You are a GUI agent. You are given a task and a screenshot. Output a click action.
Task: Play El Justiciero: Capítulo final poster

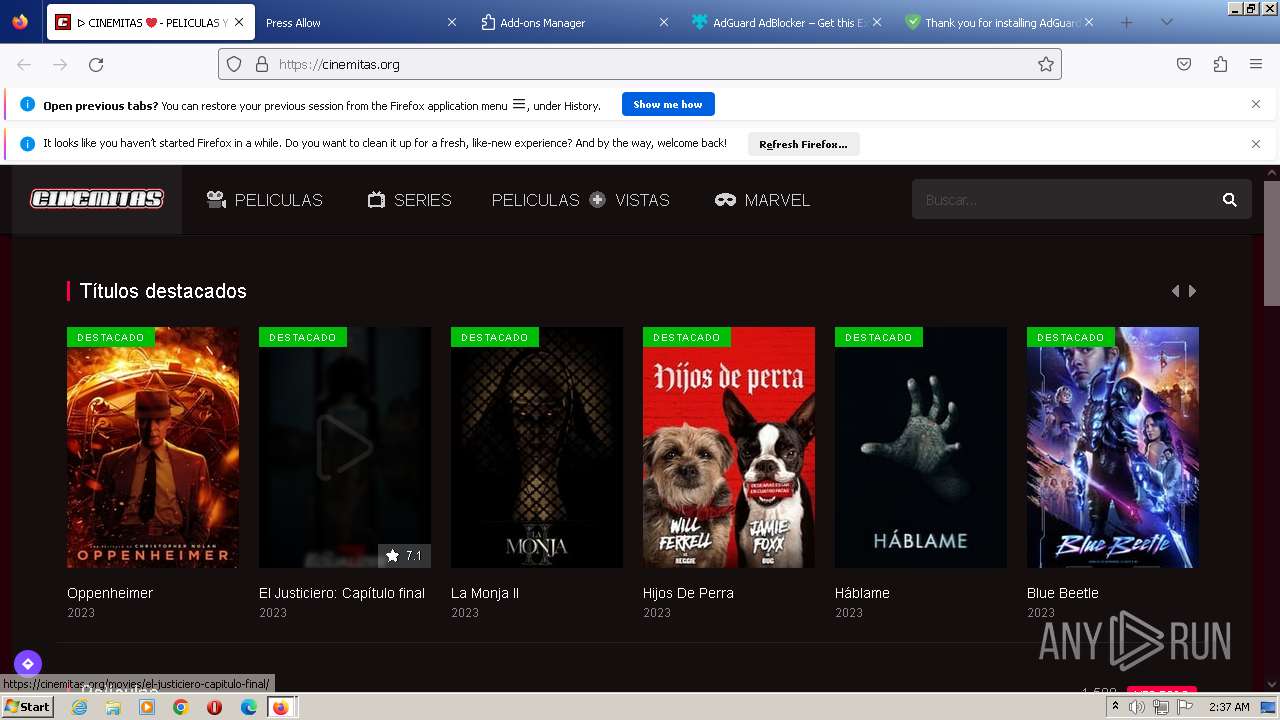[x=345, y=447]
